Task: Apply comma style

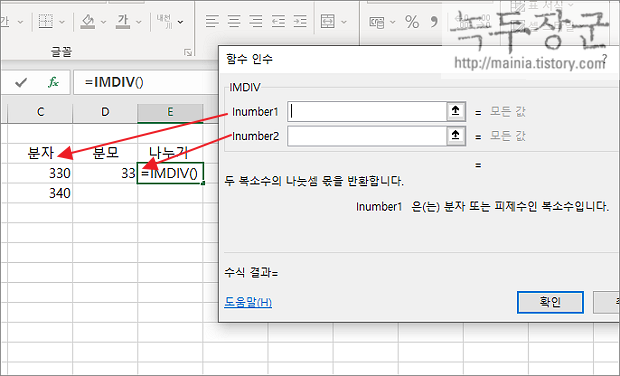Action: [x=434, y=22]
